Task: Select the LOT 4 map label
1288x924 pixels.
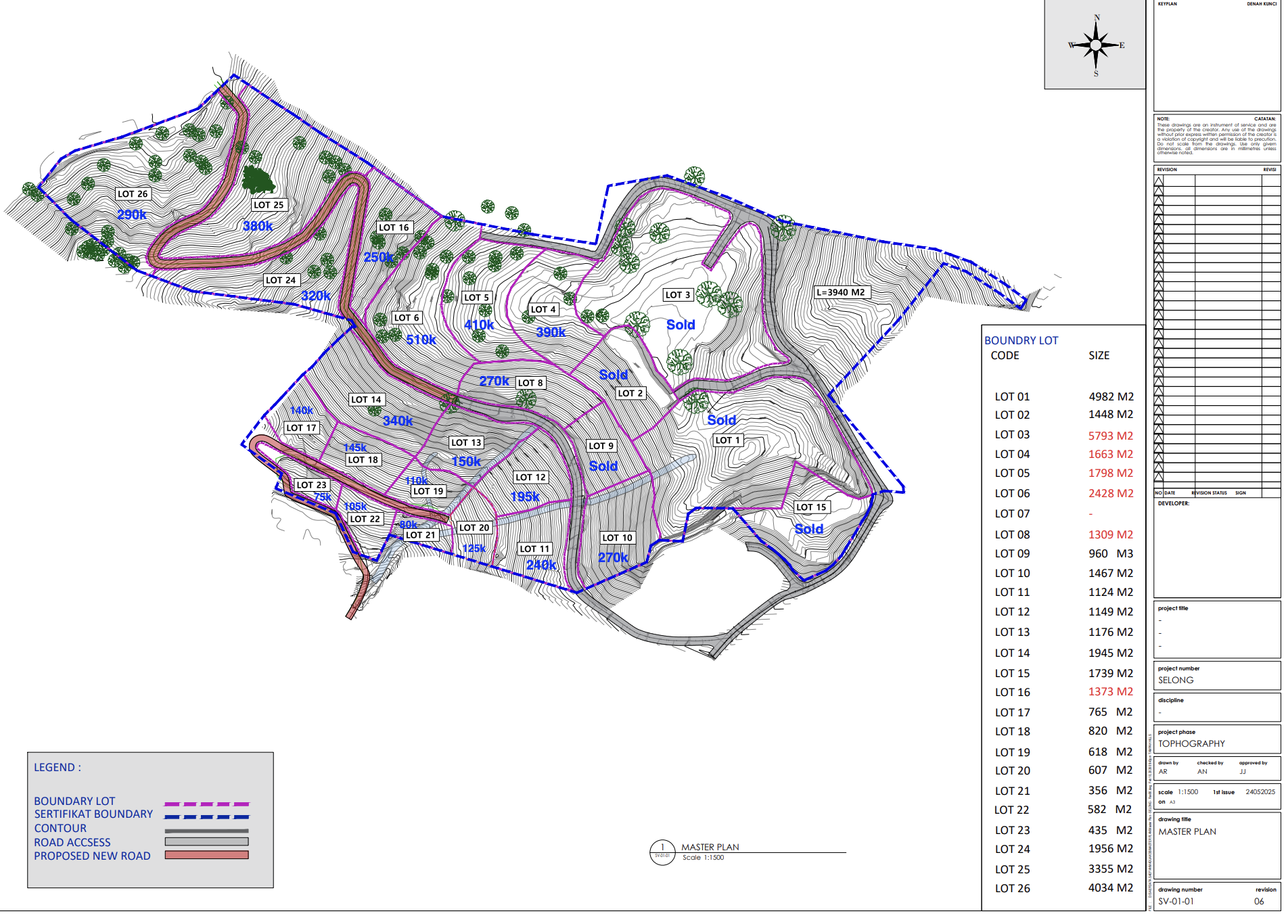Action: 543,309
